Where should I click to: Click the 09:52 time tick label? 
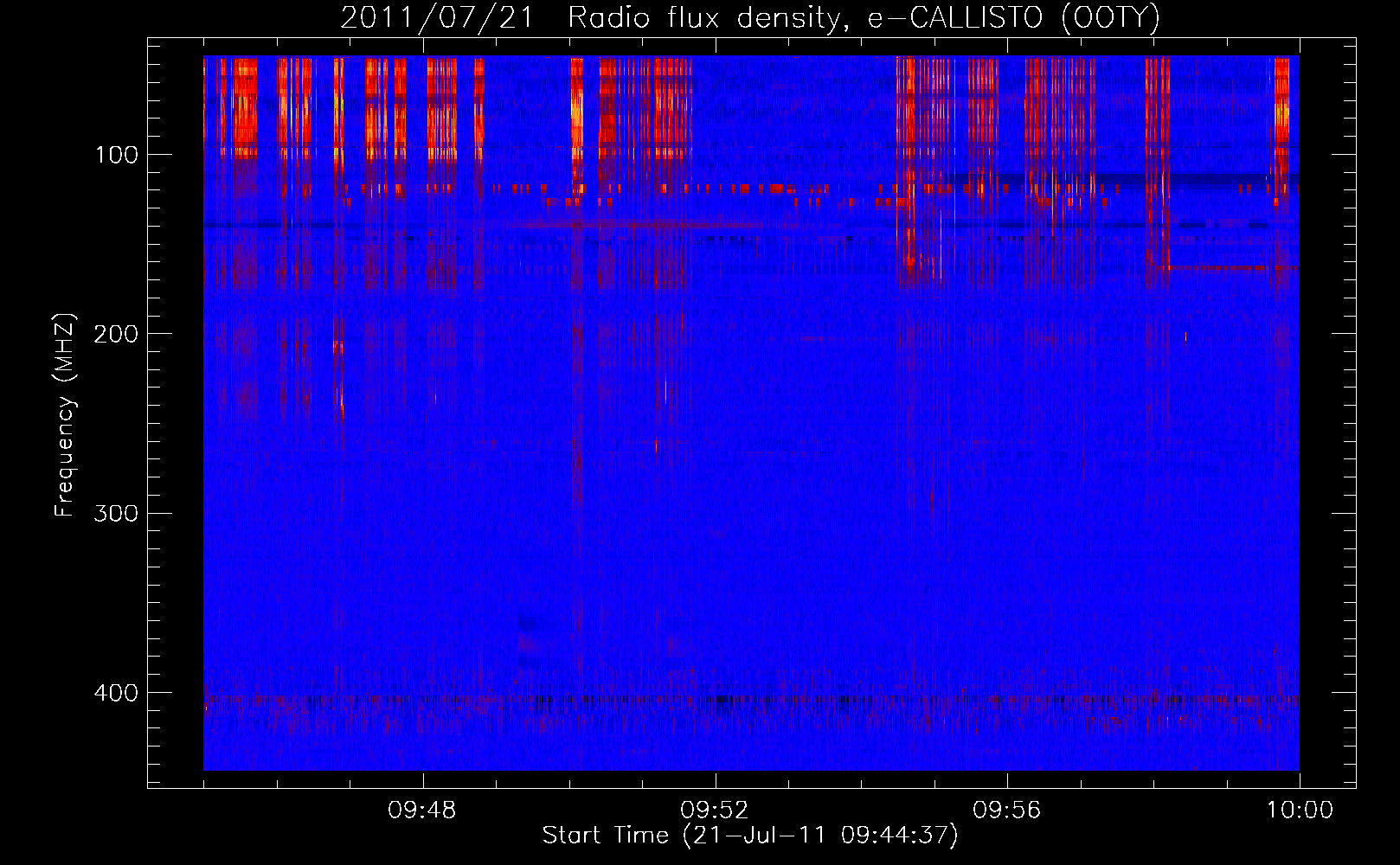tap(715, 811)
